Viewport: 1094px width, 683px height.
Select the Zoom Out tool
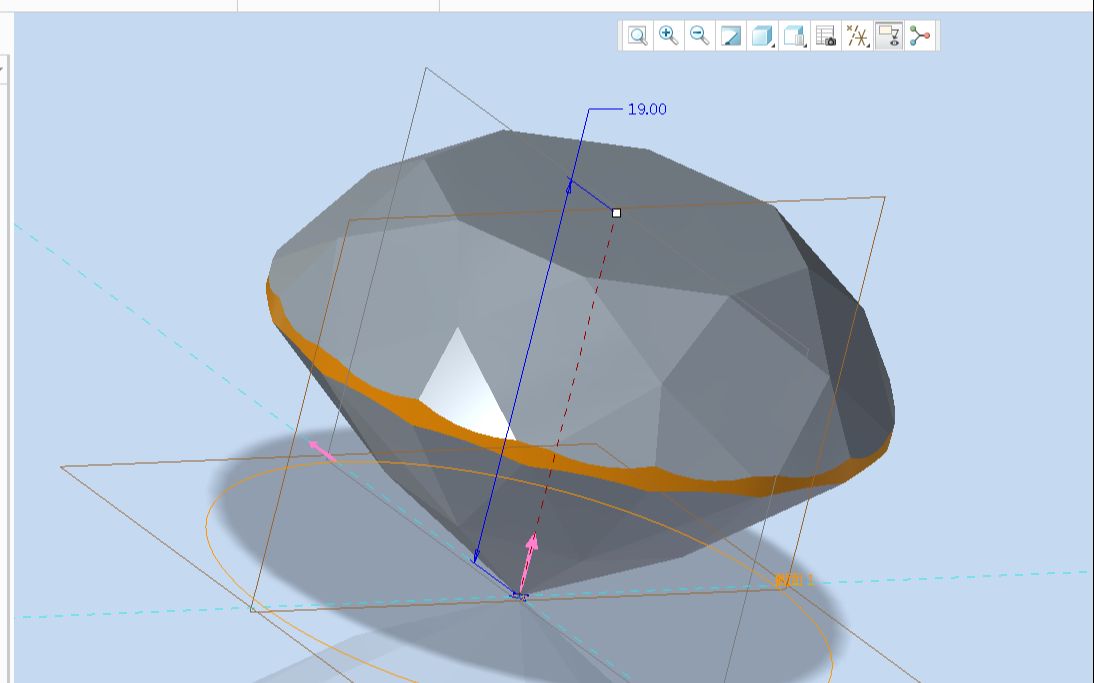[x=697, y=34]
